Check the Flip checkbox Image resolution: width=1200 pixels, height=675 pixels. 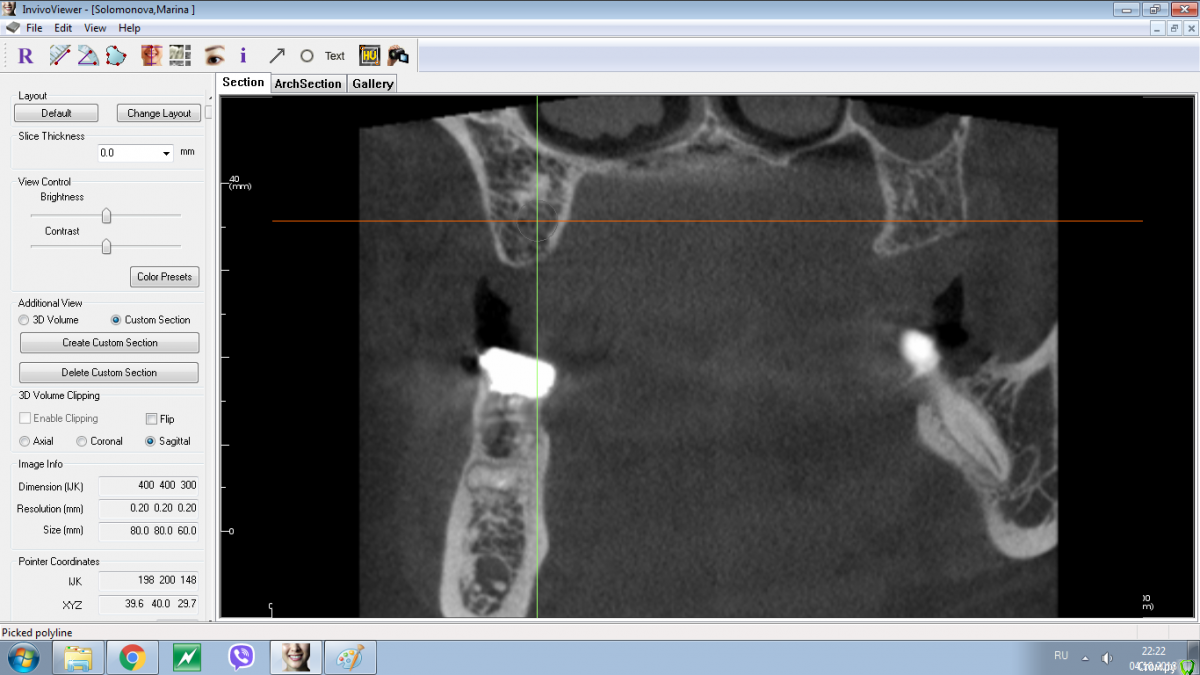point(152,419)
